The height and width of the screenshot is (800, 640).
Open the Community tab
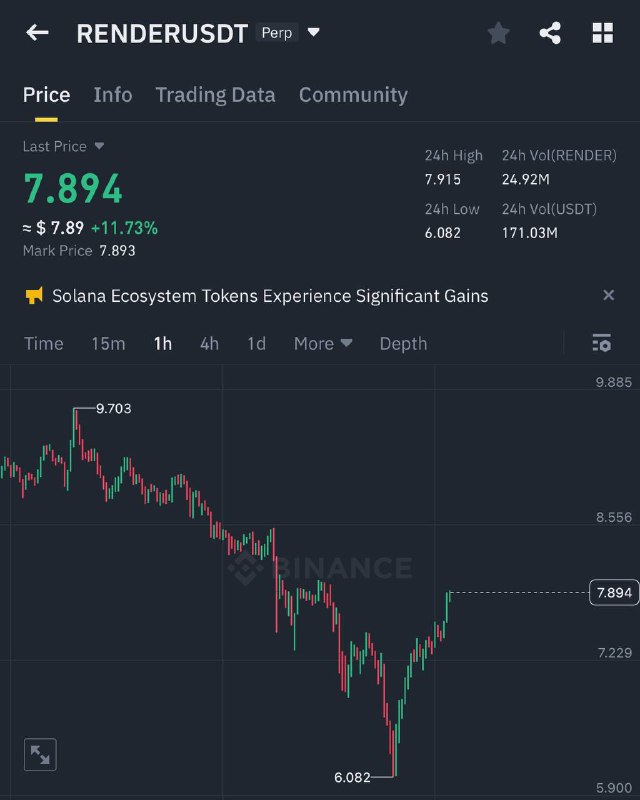(353, 95)
